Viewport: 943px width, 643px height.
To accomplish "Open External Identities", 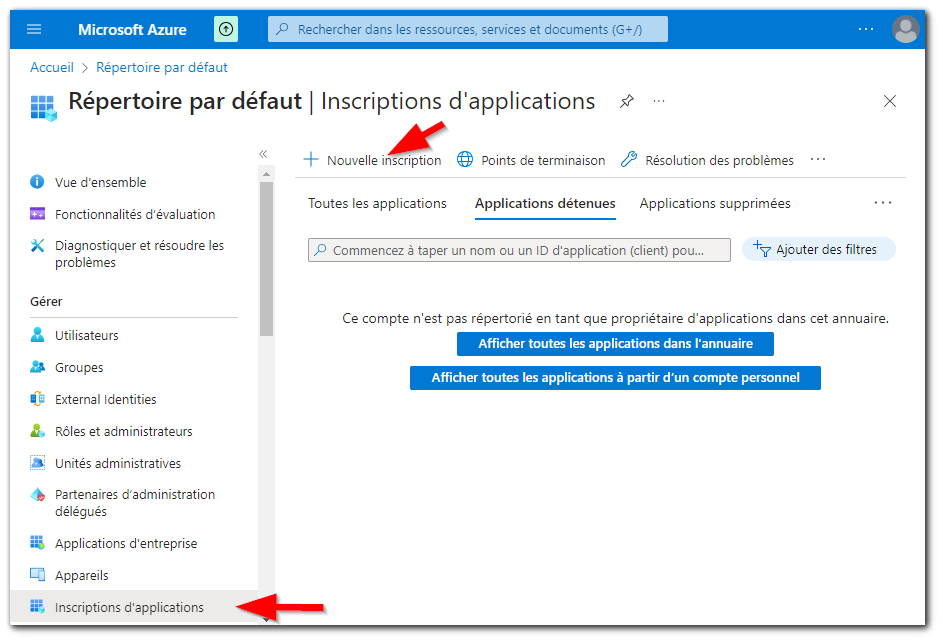I will point(105,399).
